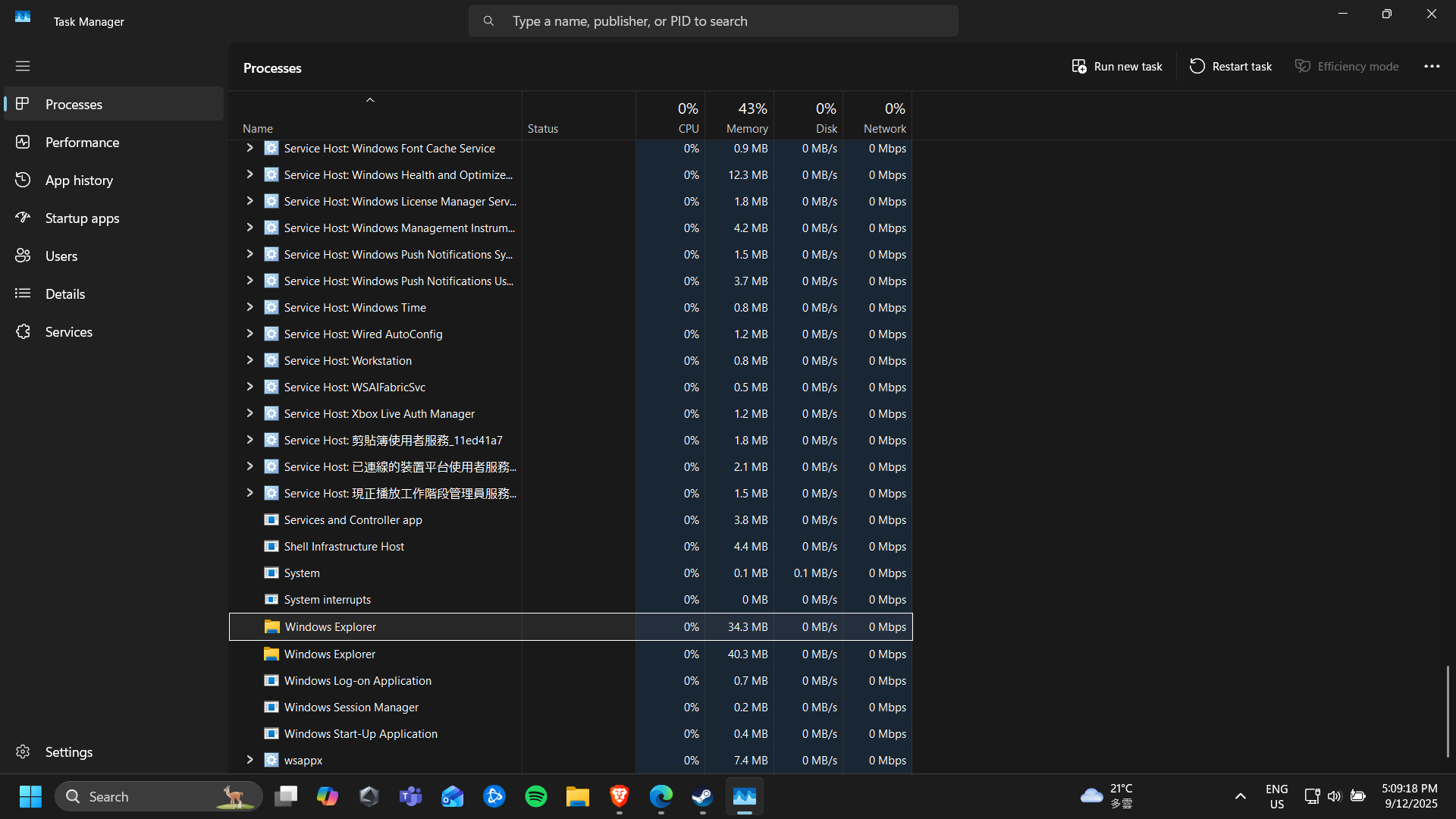Click the process search field
Viewport: 1456px width, 819px height.
[x=713, y=21]
